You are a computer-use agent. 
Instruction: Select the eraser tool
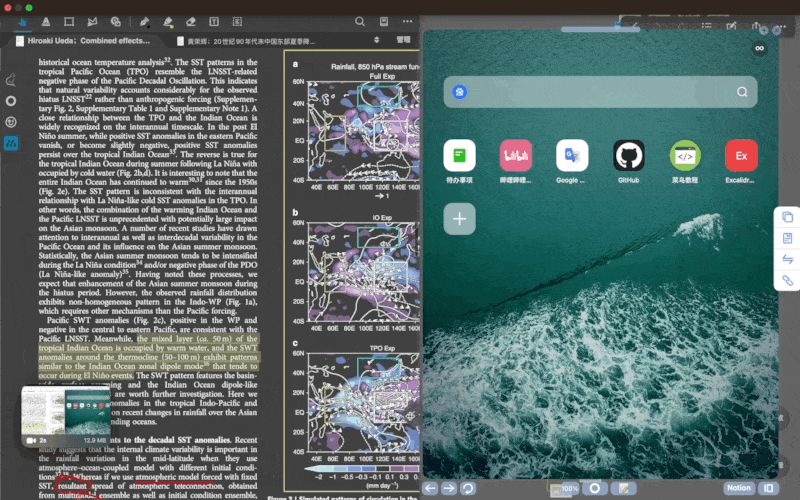(x=191, y=21)
